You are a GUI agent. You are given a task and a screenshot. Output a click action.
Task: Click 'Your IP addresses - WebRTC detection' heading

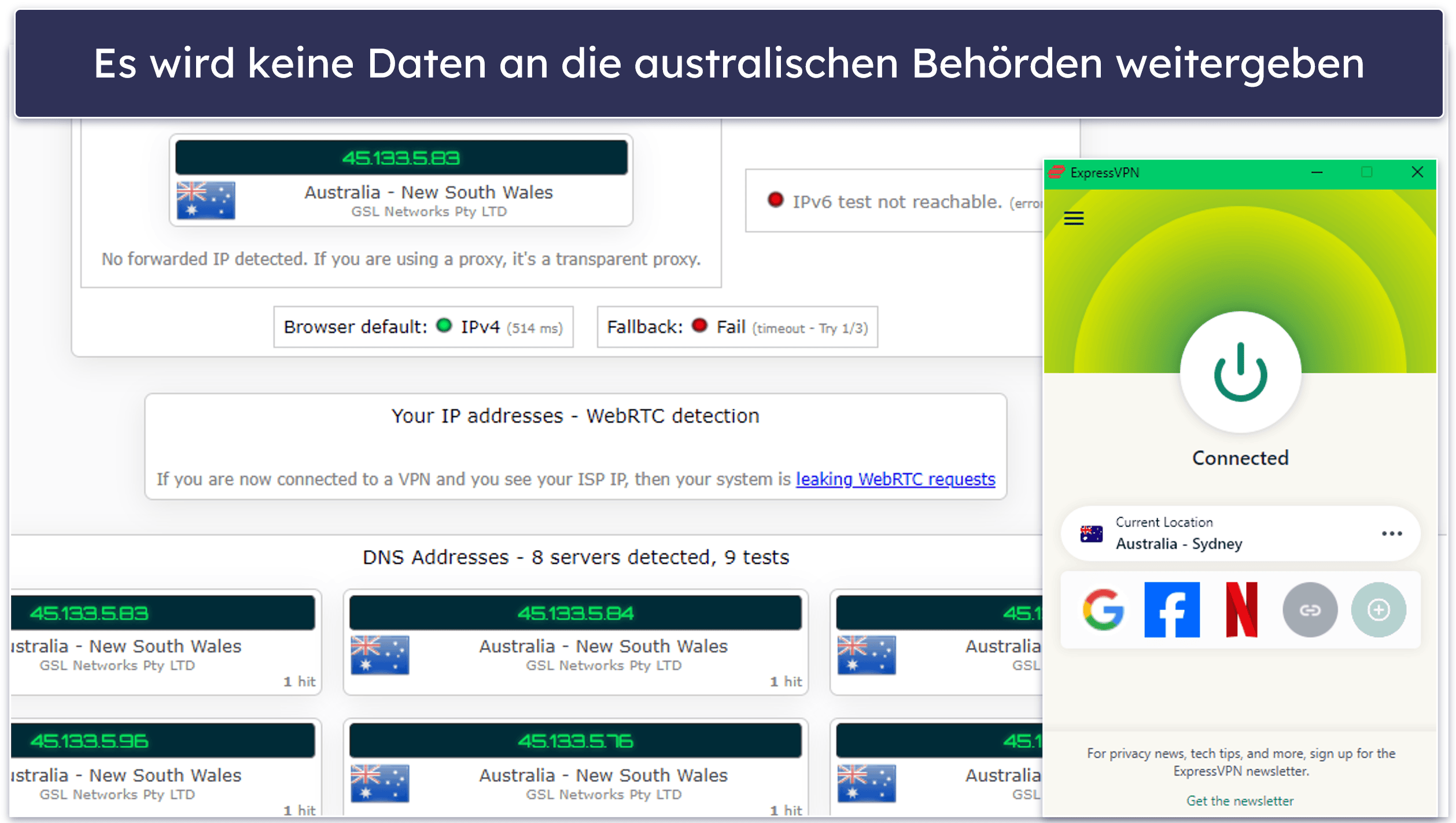[x=575, y=416]
